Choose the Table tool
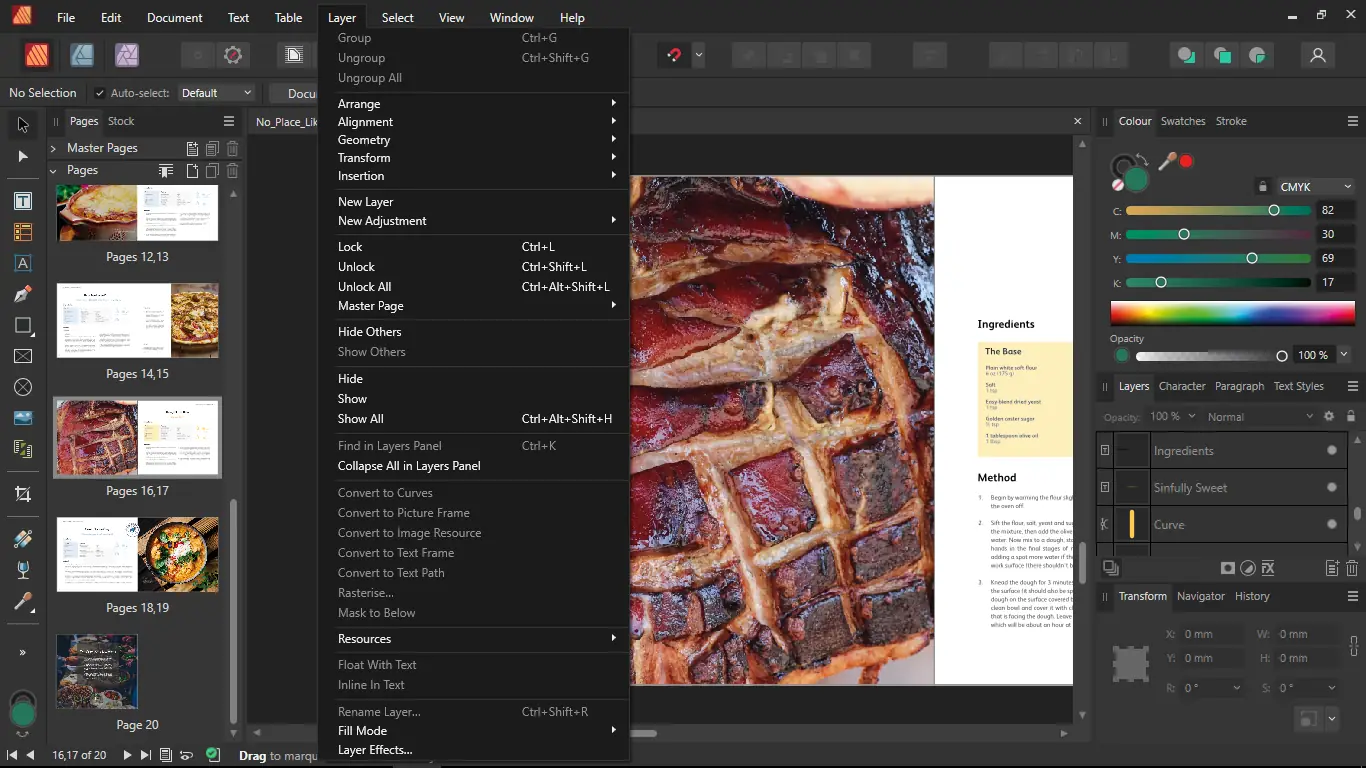Image resolution: width=1366 pixels, height=768 pixels. click(x=22, y=232)
